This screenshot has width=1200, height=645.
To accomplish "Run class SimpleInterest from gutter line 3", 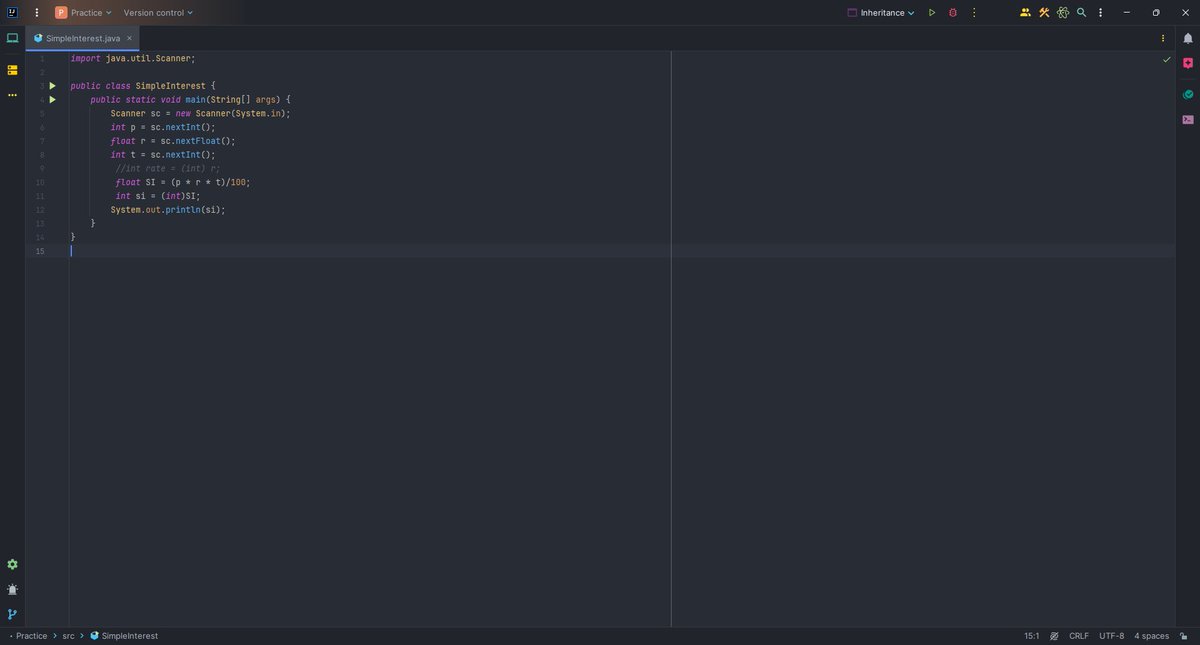I will [53, 86].
